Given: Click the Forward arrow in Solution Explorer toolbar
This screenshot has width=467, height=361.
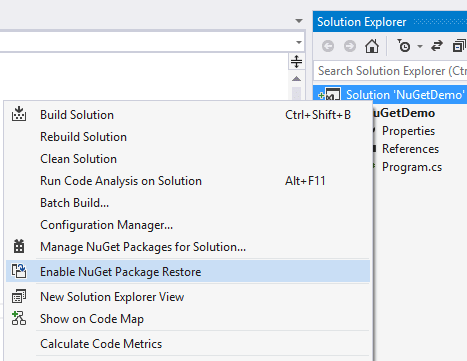Looking at the screenshot, I should [350, 46].
